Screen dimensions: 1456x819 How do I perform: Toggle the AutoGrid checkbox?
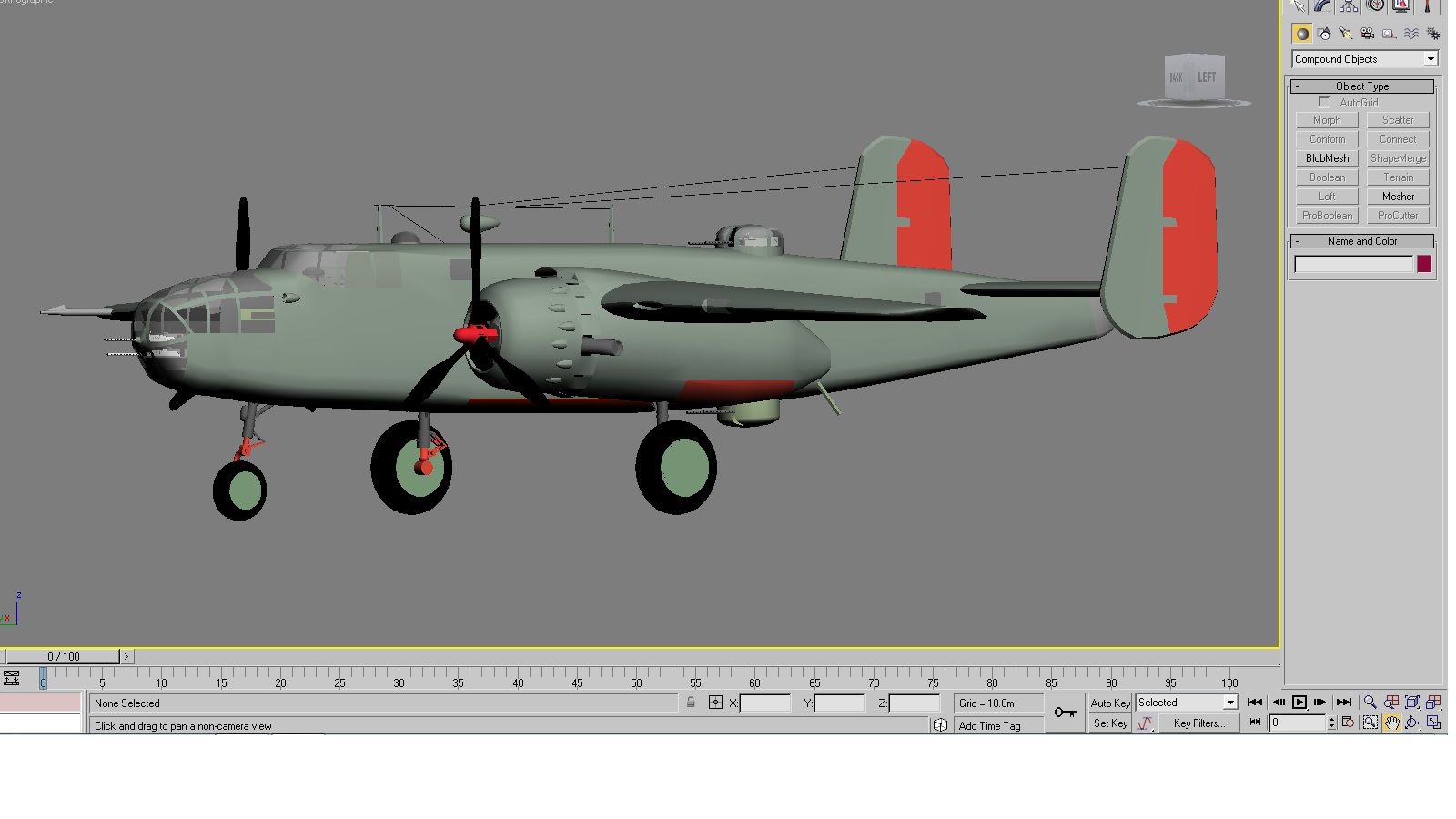coord(1324,102)
